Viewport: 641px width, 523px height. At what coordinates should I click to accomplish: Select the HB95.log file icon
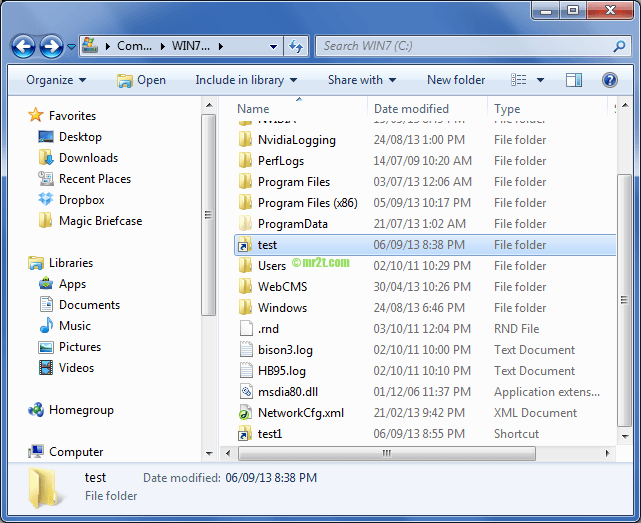[x=246, y=370]
